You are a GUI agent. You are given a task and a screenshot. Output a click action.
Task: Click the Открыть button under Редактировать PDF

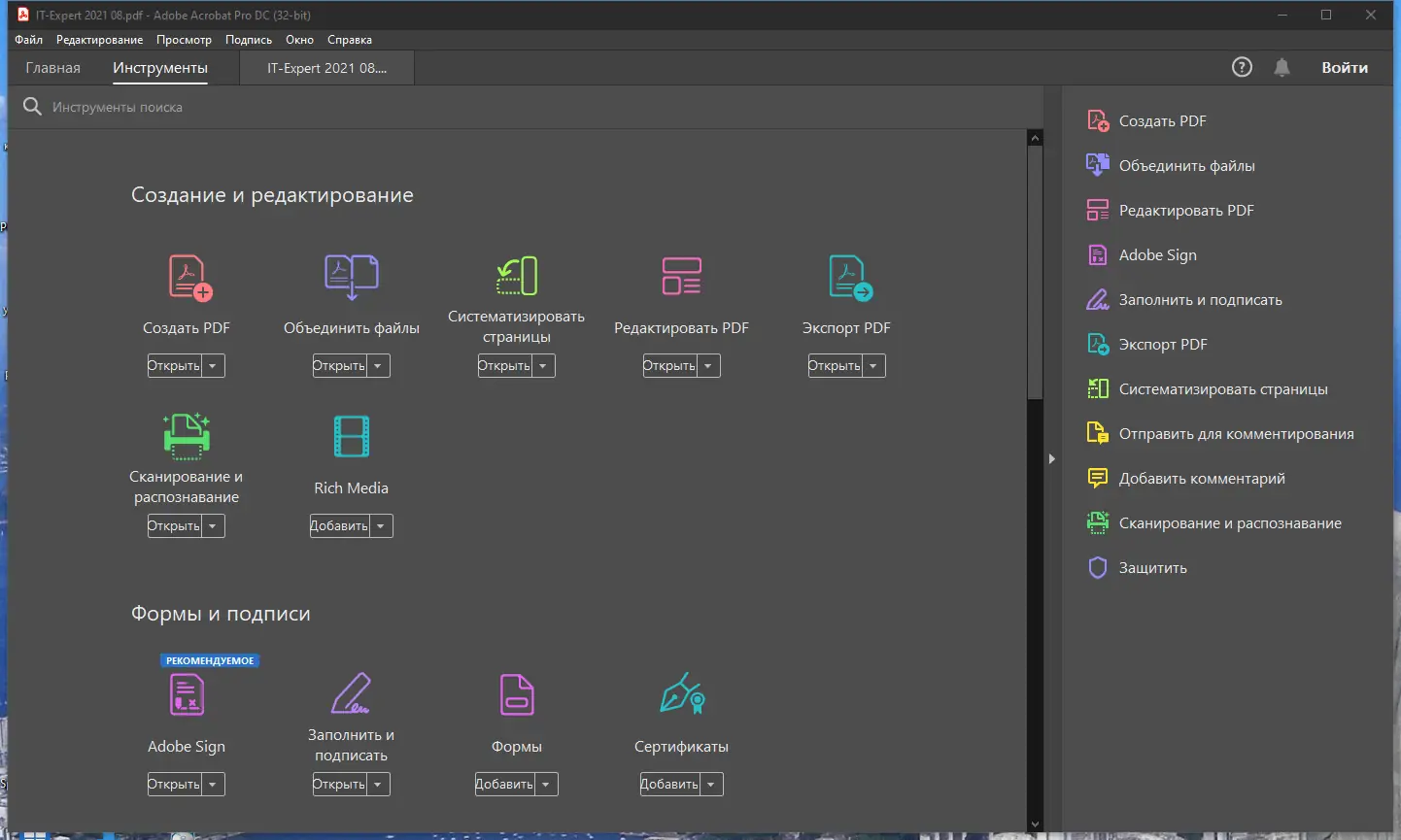670,366
